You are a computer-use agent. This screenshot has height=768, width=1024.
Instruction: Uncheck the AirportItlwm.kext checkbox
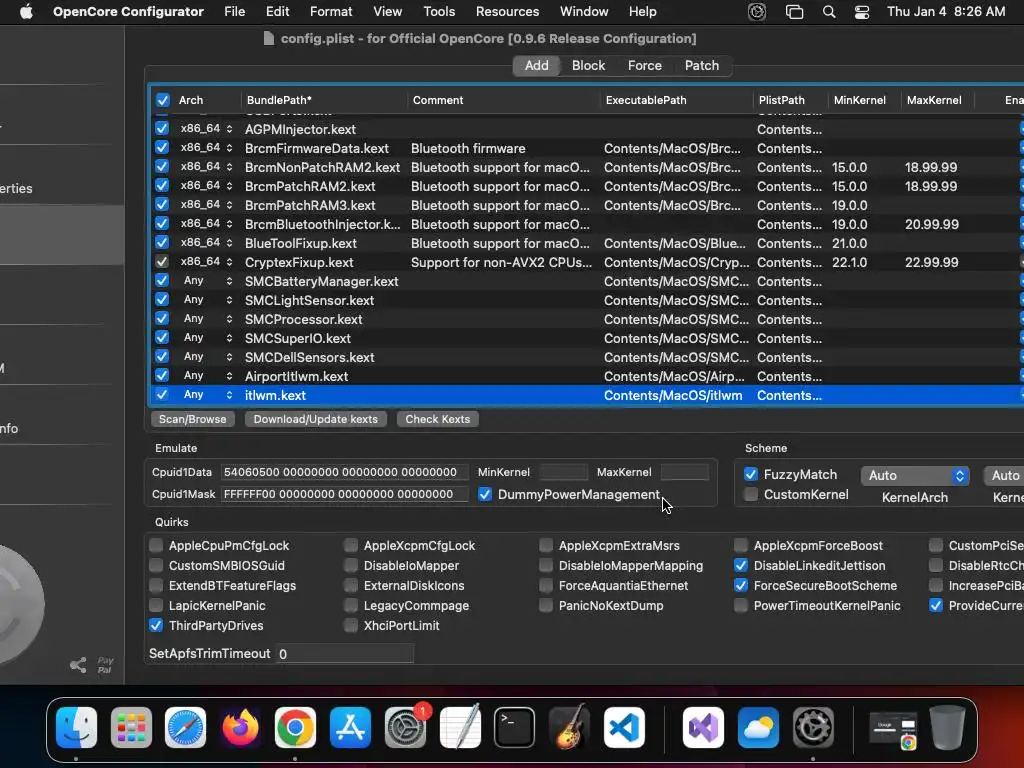(162, 376)
